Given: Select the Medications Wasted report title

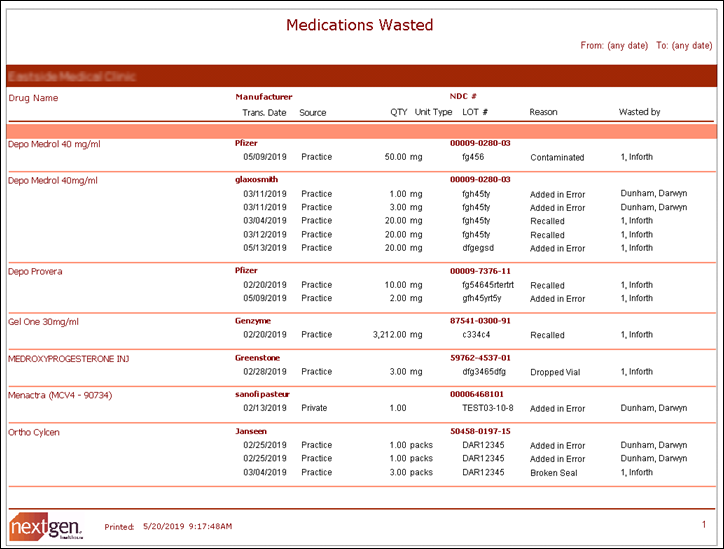Looking at the screenshot, I should pos(360,25).
